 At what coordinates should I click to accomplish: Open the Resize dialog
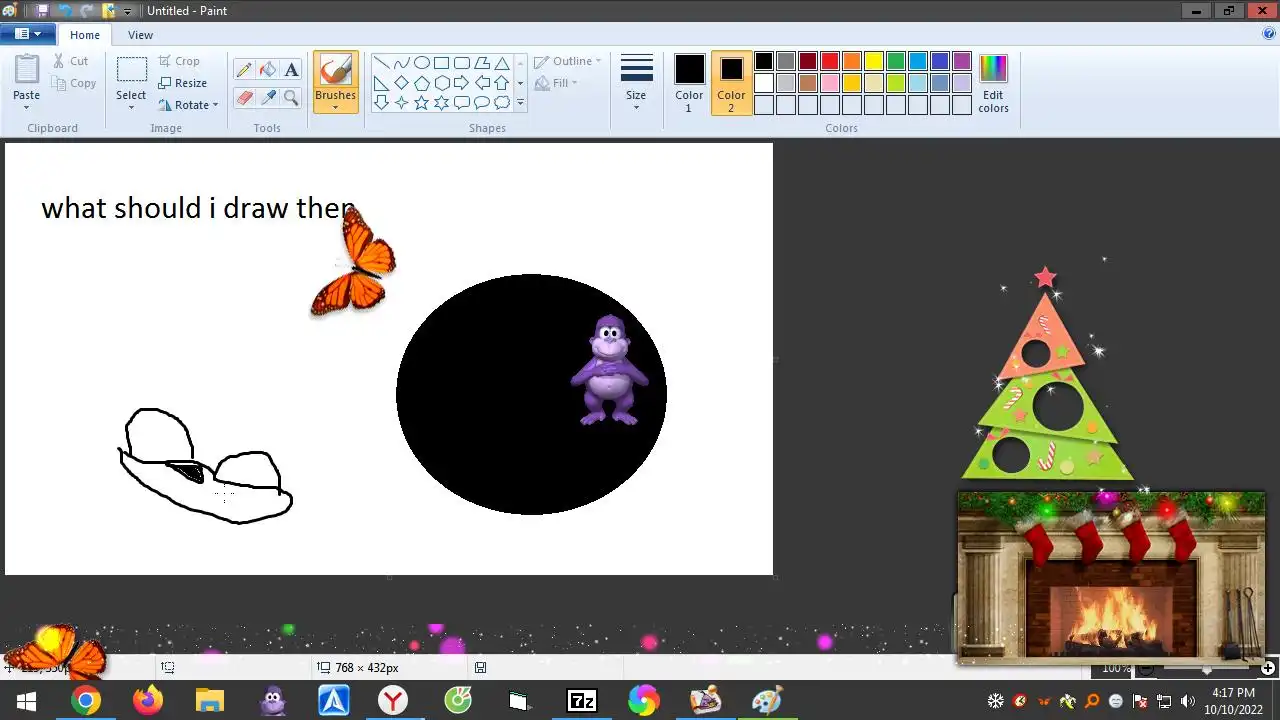(182, 83)
